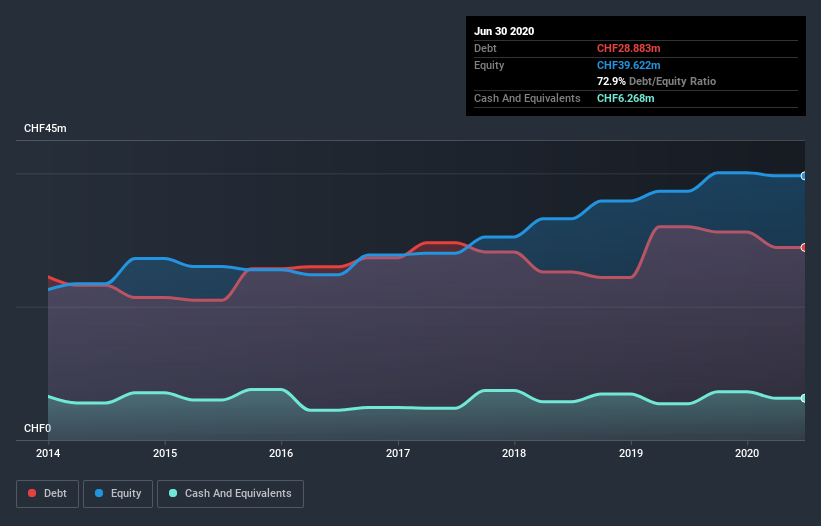Screen dimensions: 821x526
Task: Click the 72.9% Debt/Equity Ratio text
Action: click(x=656, y=82)
